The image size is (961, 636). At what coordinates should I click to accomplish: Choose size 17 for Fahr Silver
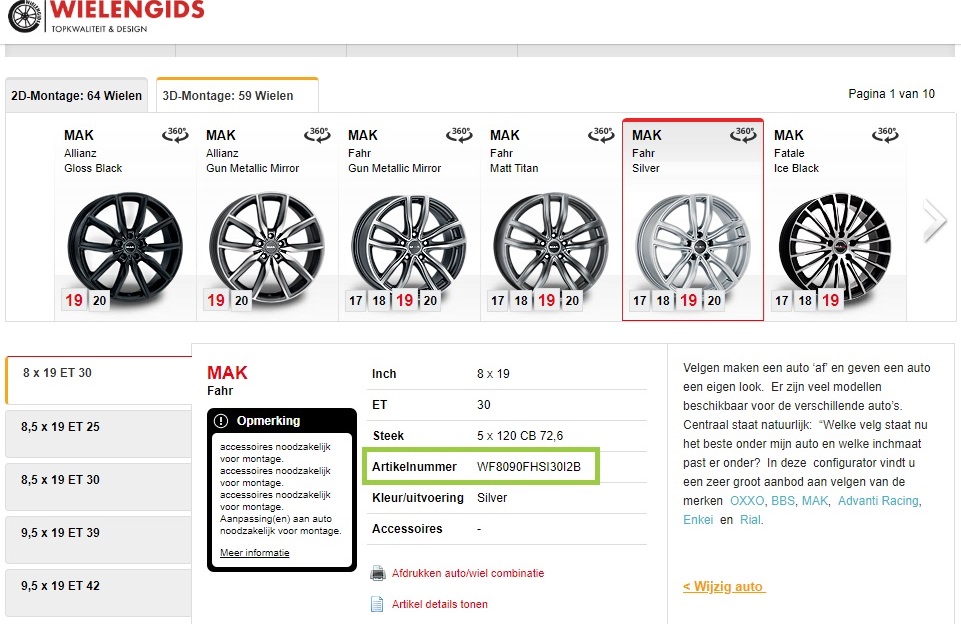pos(640,301)
